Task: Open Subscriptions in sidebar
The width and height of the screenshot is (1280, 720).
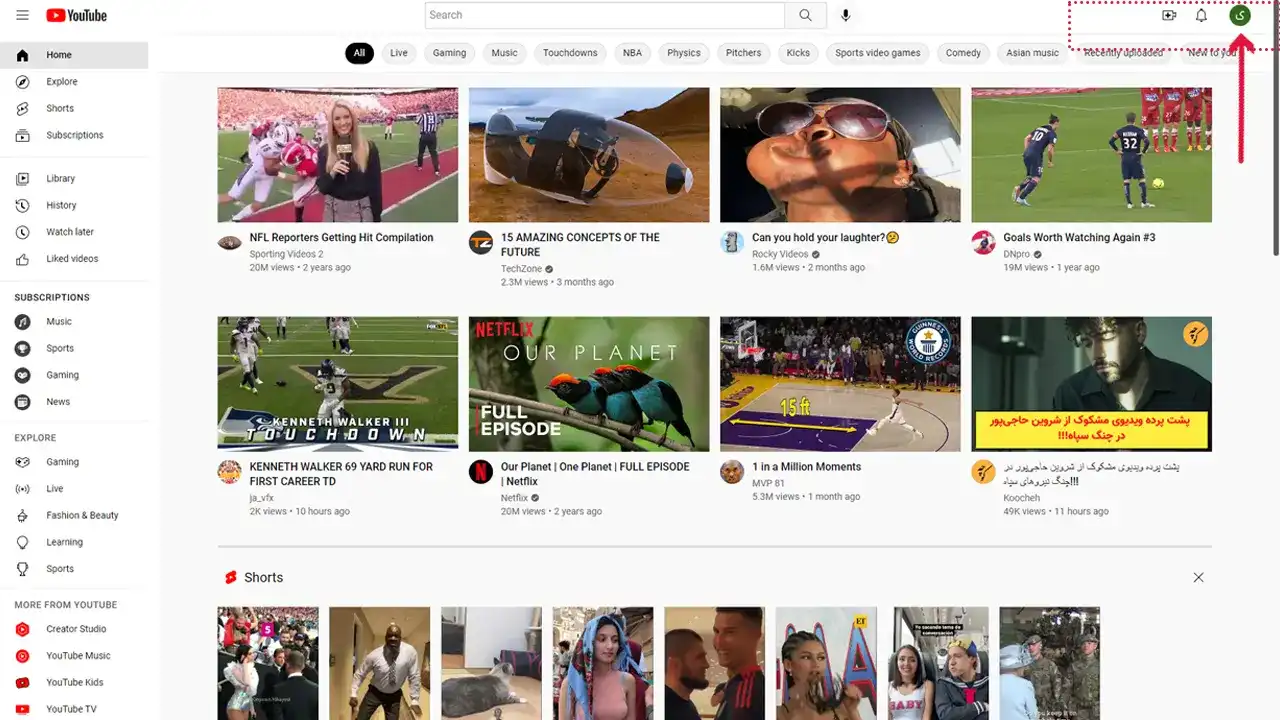Action: (74, 135)
